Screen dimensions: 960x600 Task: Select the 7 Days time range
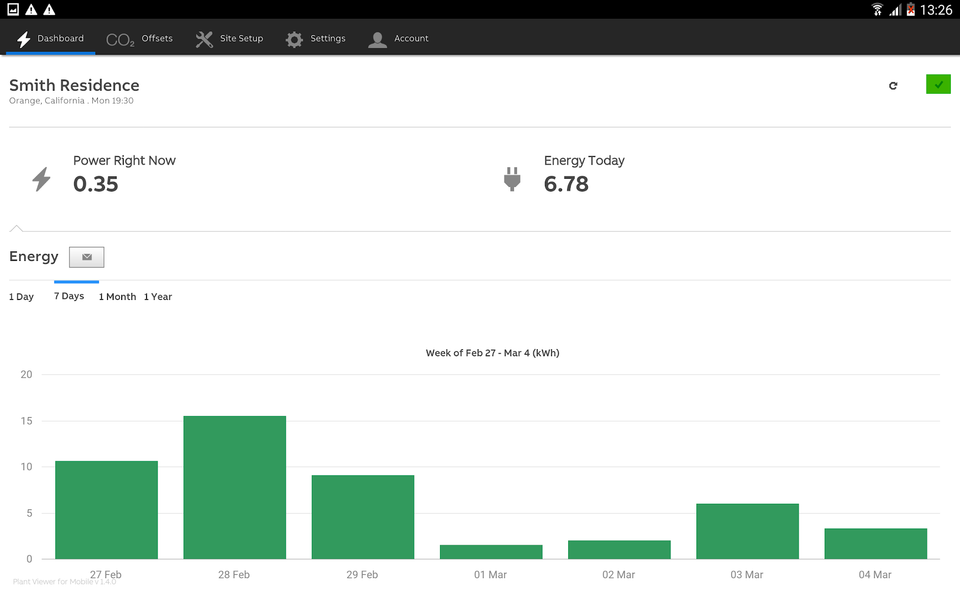[70, 296]
